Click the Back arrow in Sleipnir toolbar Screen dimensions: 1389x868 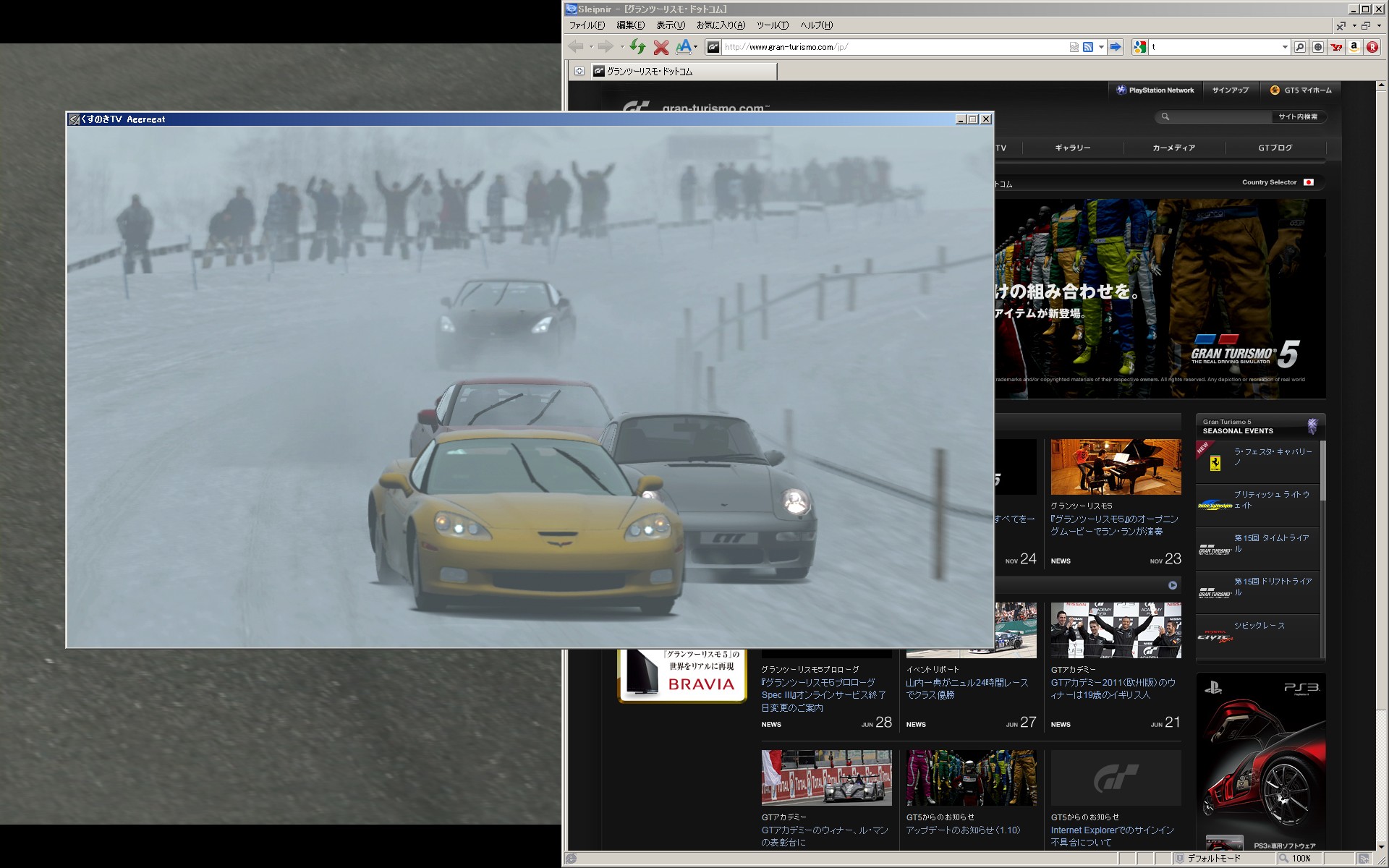pyautogui.click(x=576, y=47)
